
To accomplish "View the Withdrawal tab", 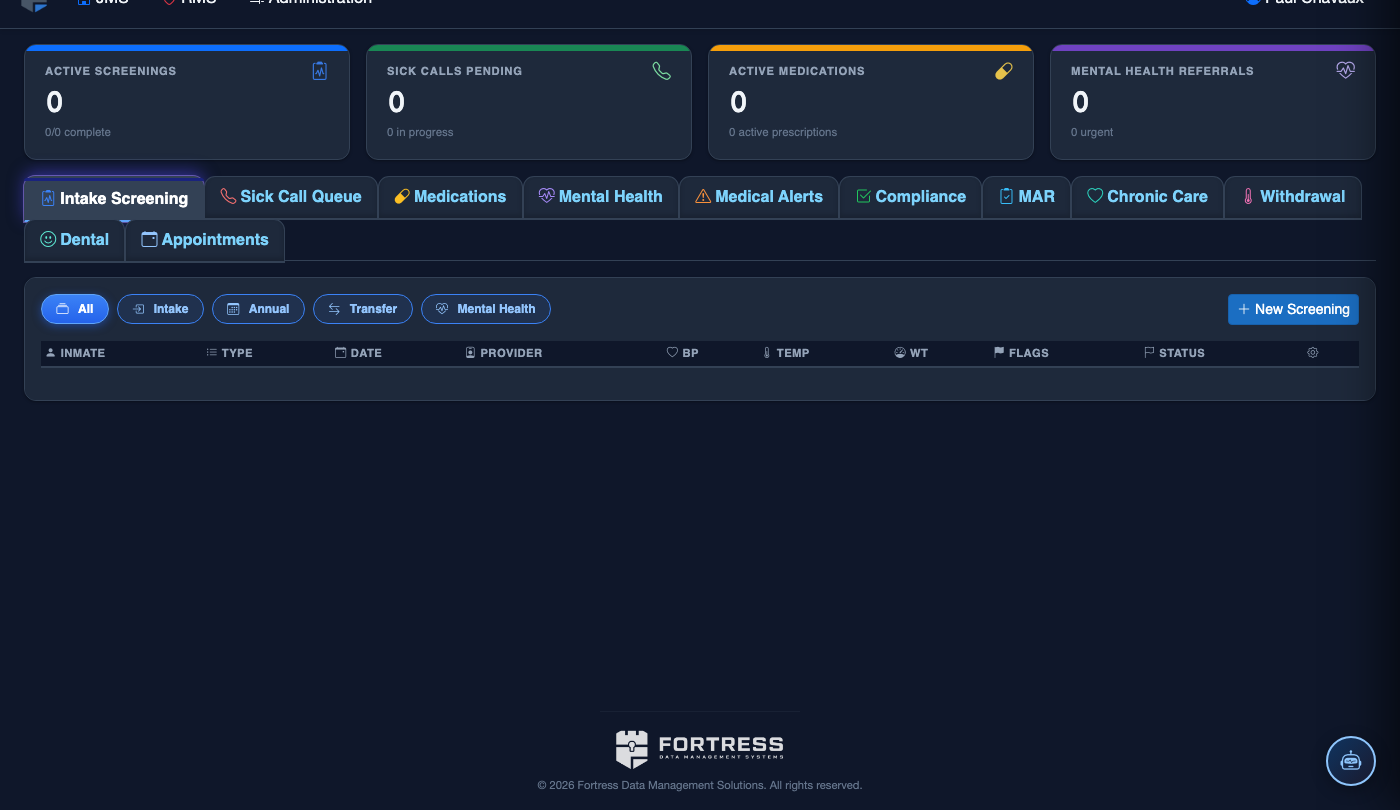I will [x=1293, y=197].
